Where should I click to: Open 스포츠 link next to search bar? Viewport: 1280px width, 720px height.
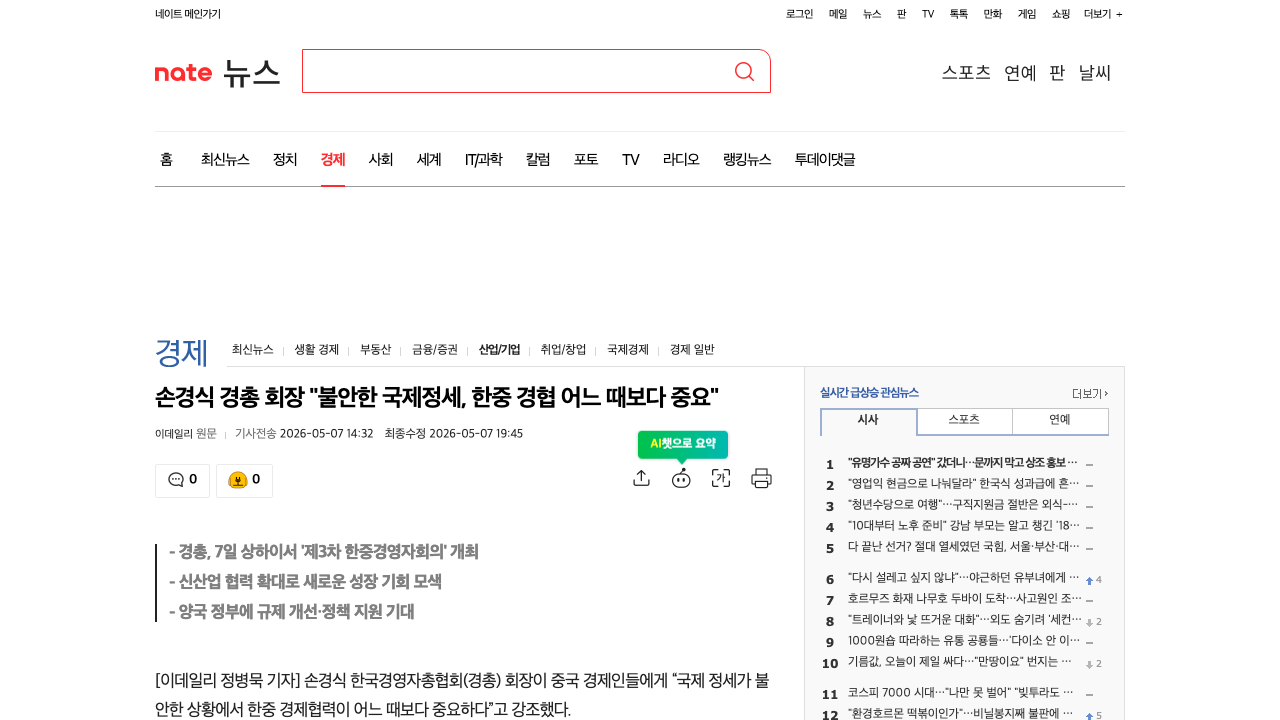[x=966, y=73]
